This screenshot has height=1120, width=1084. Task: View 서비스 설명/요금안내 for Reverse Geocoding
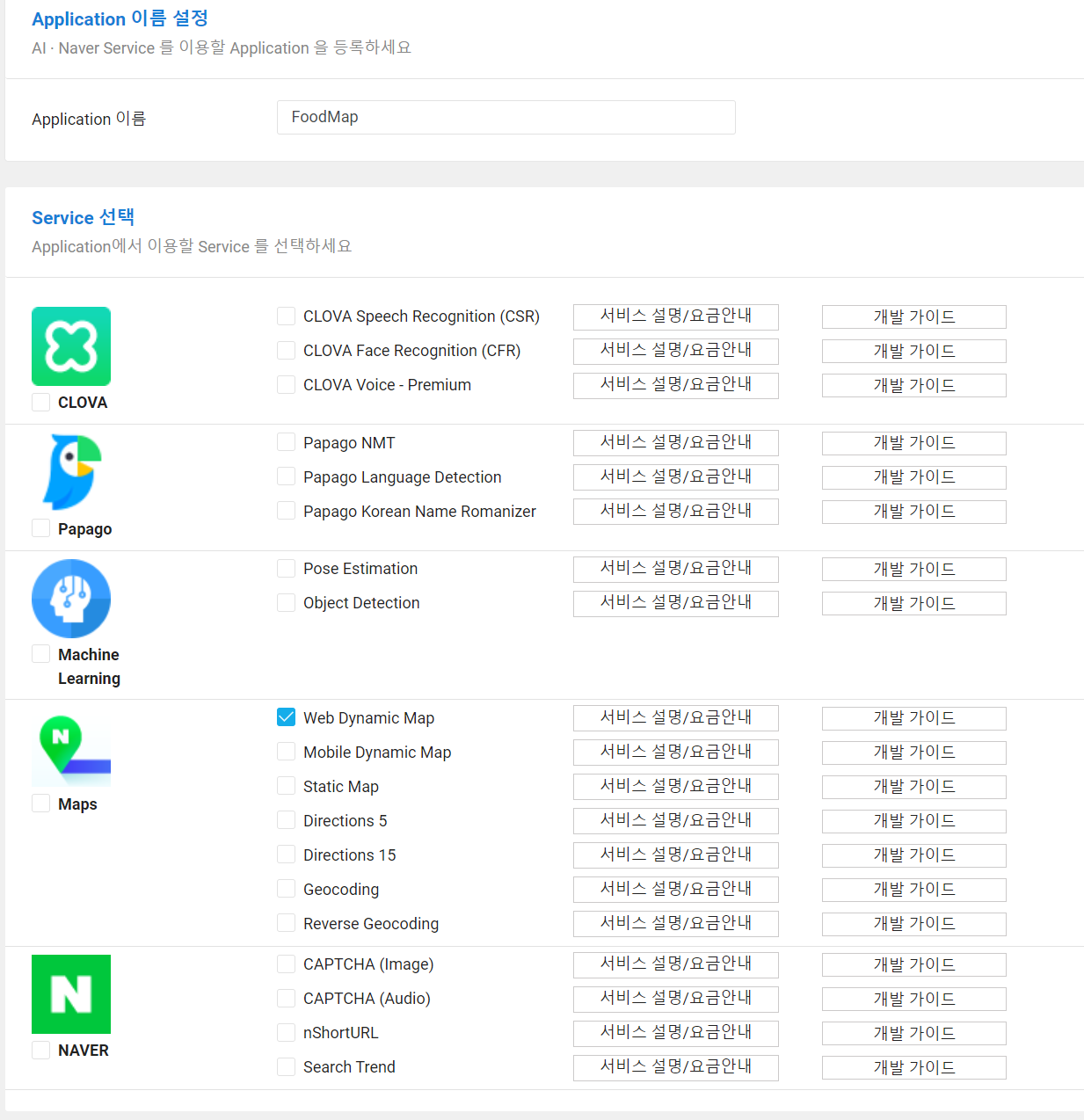676,924
